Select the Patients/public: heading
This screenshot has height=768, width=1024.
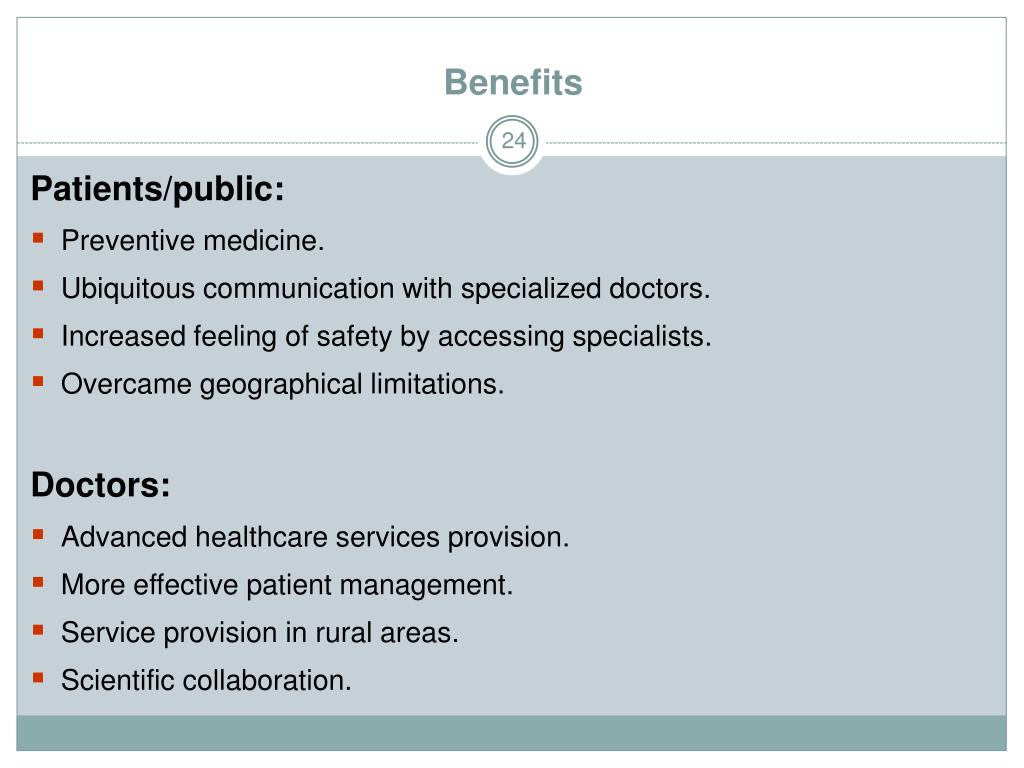[x=158, y=189]
